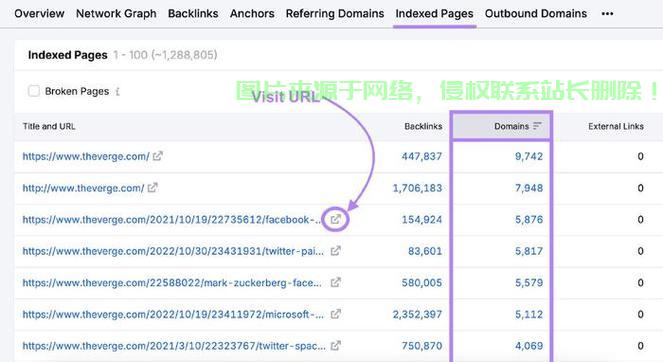Click domains value 5,579
The image size is (663, 362).
pos(529,282)
